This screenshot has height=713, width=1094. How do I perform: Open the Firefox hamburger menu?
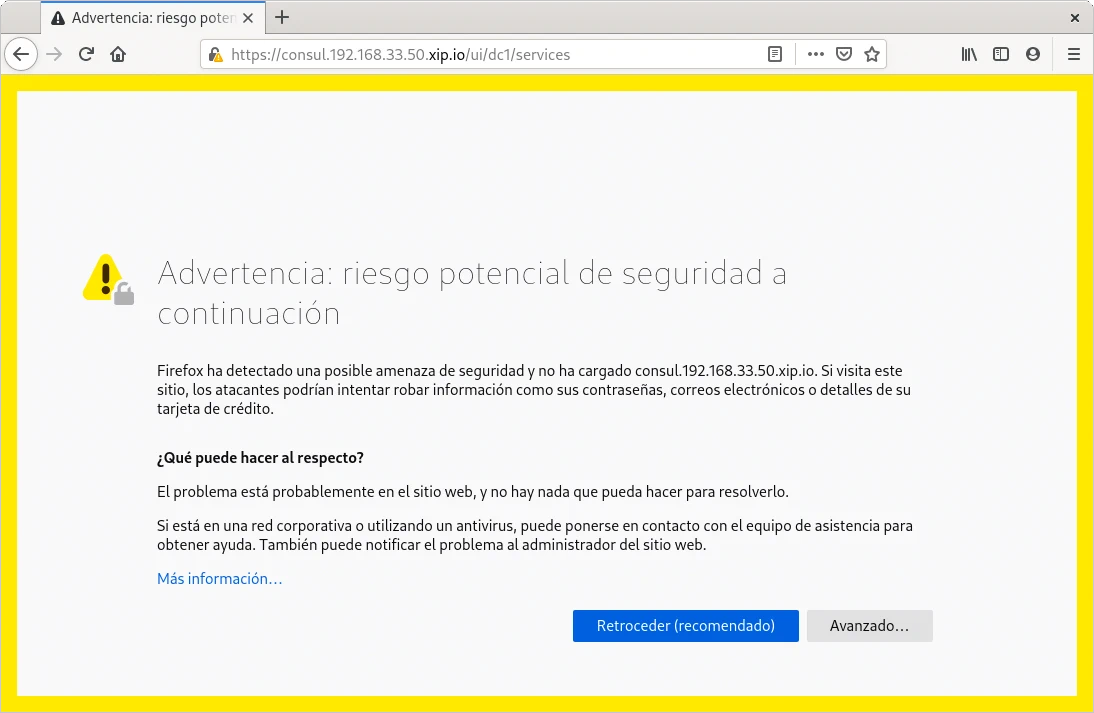(1074, 54)
